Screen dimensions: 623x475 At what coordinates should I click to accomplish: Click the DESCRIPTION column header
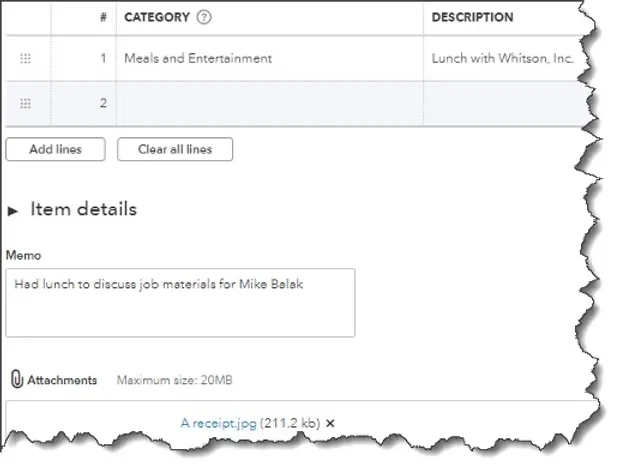coord(472,17)
